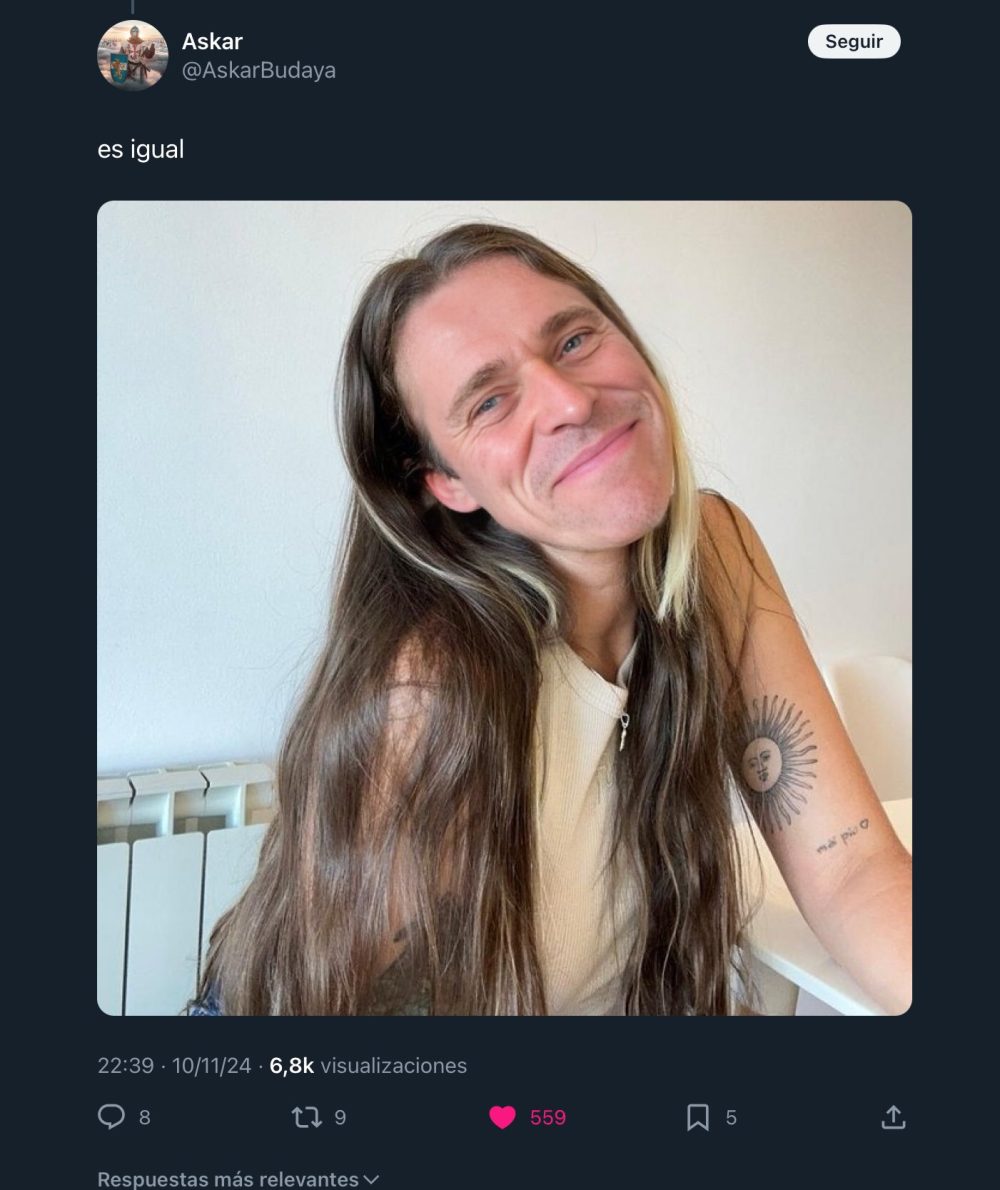Open the replies sort chevron at the bottom
Viewport: 1000px width, 1190px height.
pyautogui.click(x=374, y=1178)
